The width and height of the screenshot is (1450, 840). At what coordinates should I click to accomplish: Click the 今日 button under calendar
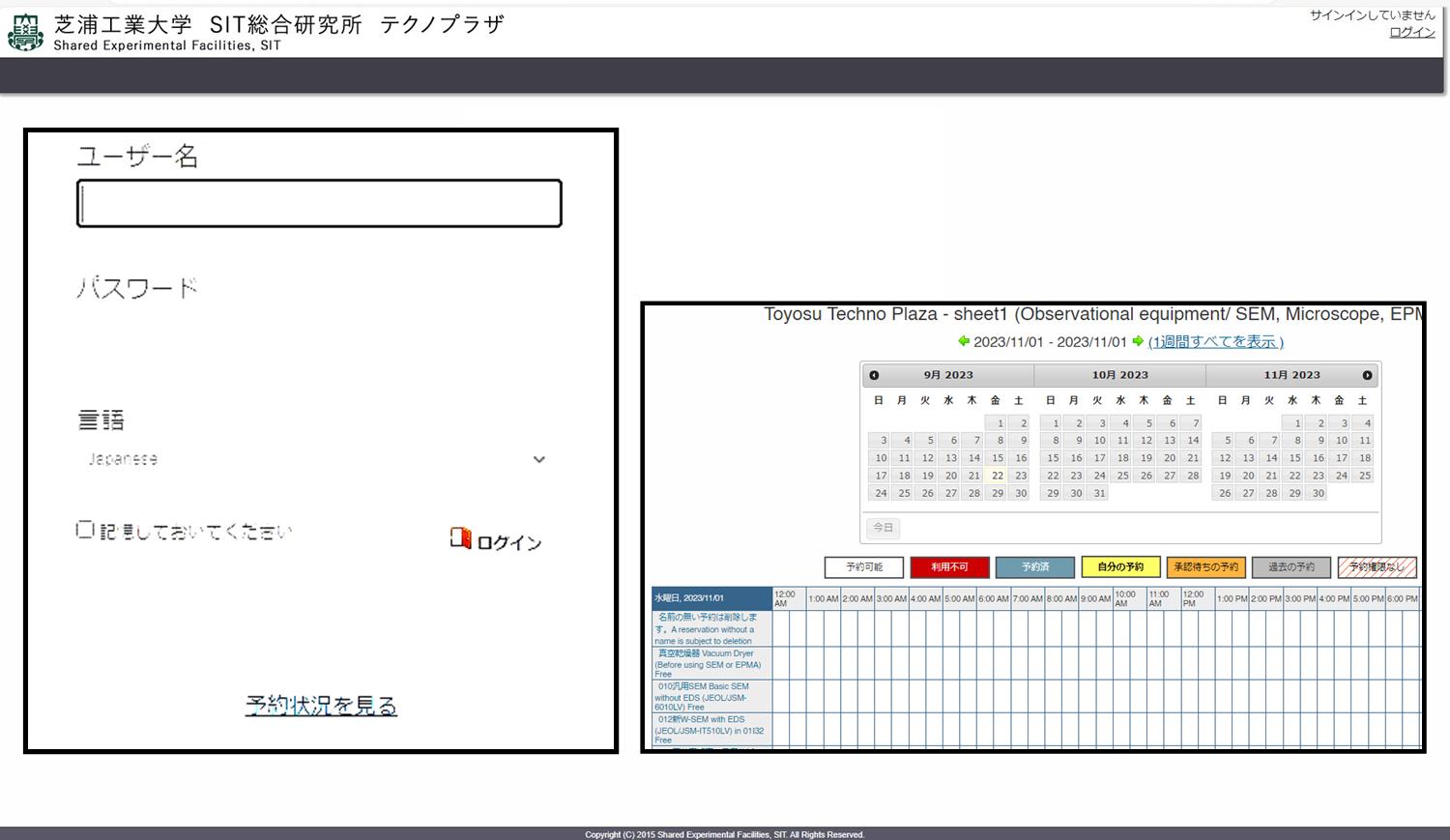tap(884, 528)
